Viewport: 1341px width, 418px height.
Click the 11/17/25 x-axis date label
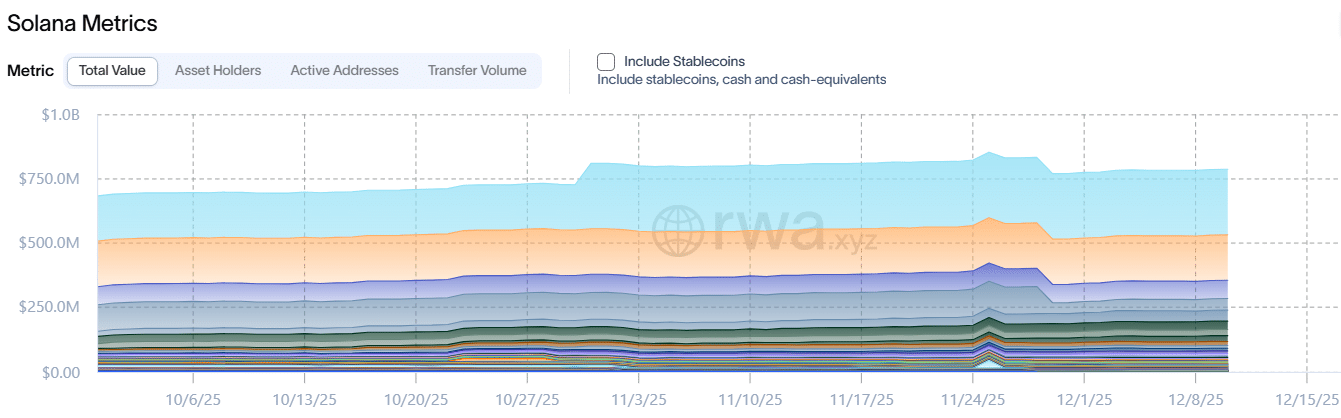(x=861, y=399)
